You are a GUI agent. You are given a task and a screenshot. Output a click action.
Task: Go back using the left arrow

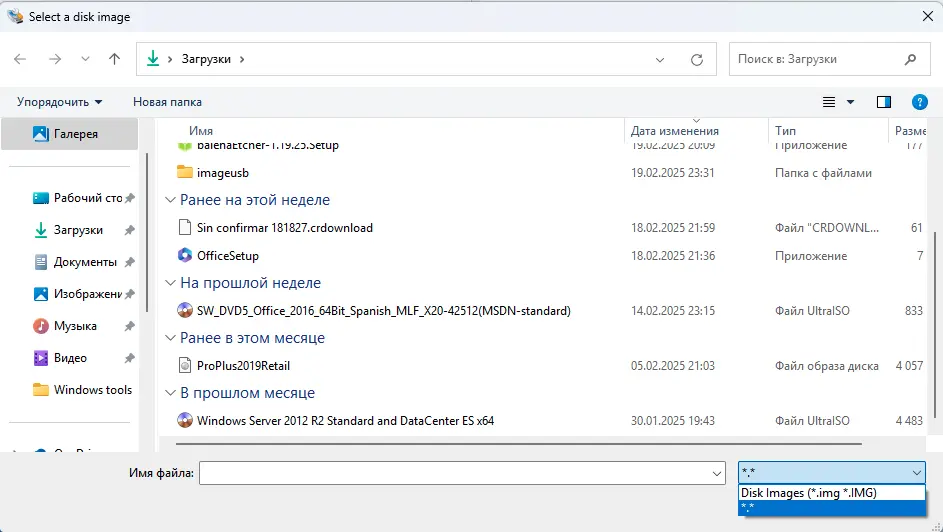(x=20, y=59)
